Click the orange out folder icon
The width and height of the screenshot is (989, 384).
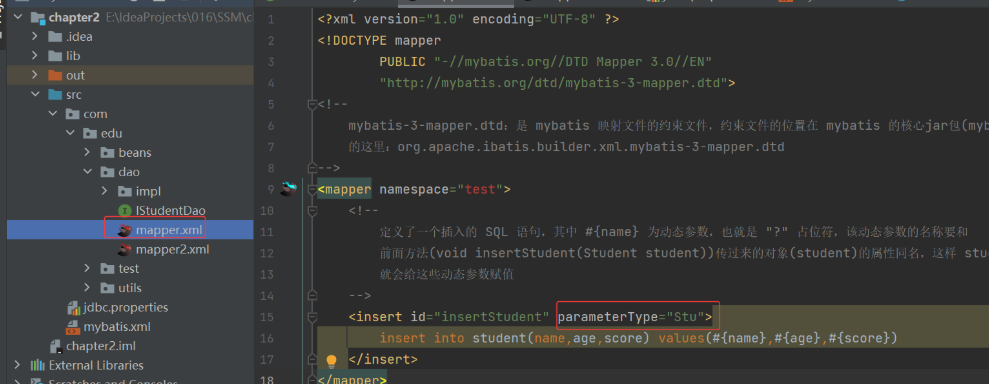[x=56, y=76]
